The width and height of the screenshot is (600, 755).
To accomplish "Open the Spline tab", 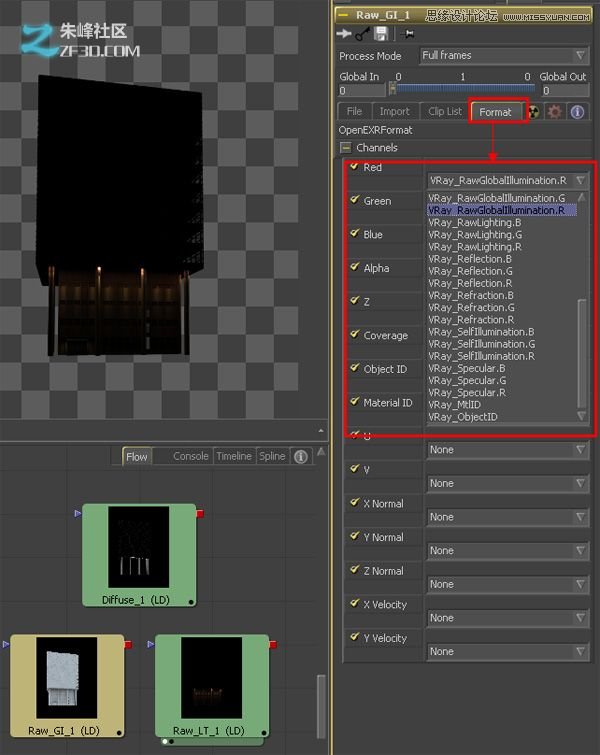I will [x=272, y=456].
